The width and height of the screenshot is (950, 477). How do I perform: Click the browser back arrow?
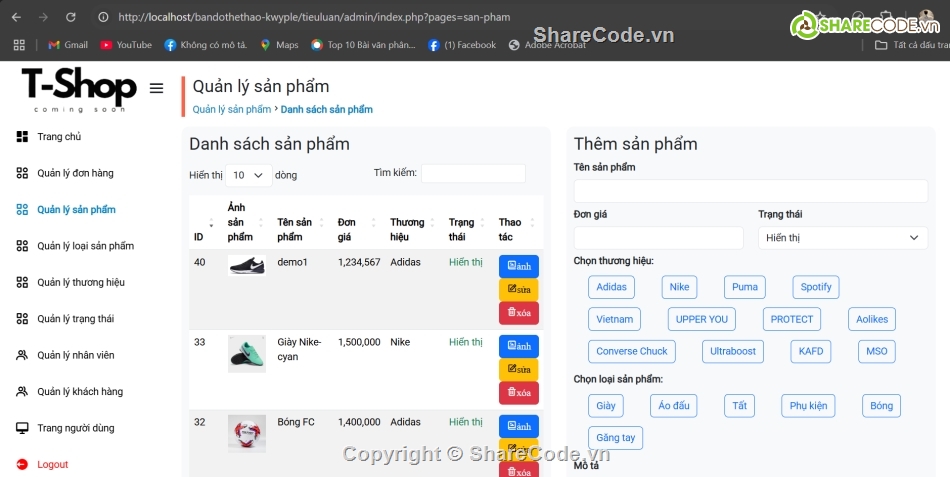(16, 18)
